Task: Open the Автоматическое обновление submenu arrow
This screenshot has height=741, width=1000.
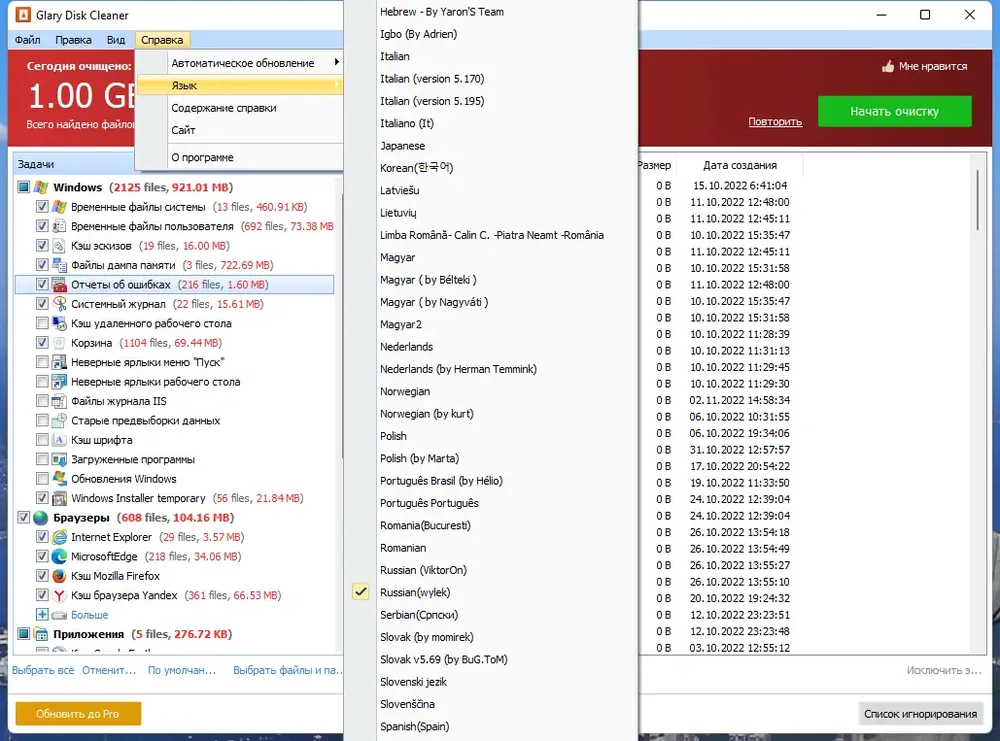Action: coord(336,62)
